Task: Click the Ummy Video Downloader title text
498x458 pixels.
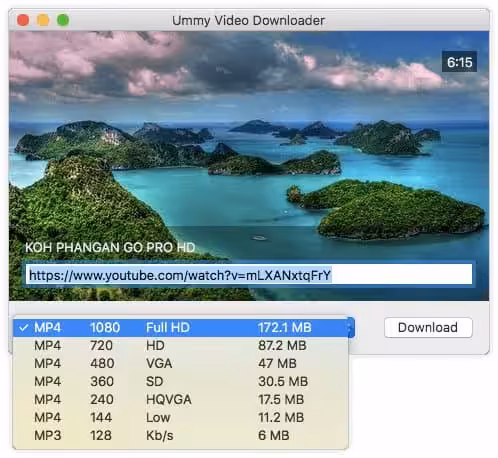Action: (x=248, y=20)
